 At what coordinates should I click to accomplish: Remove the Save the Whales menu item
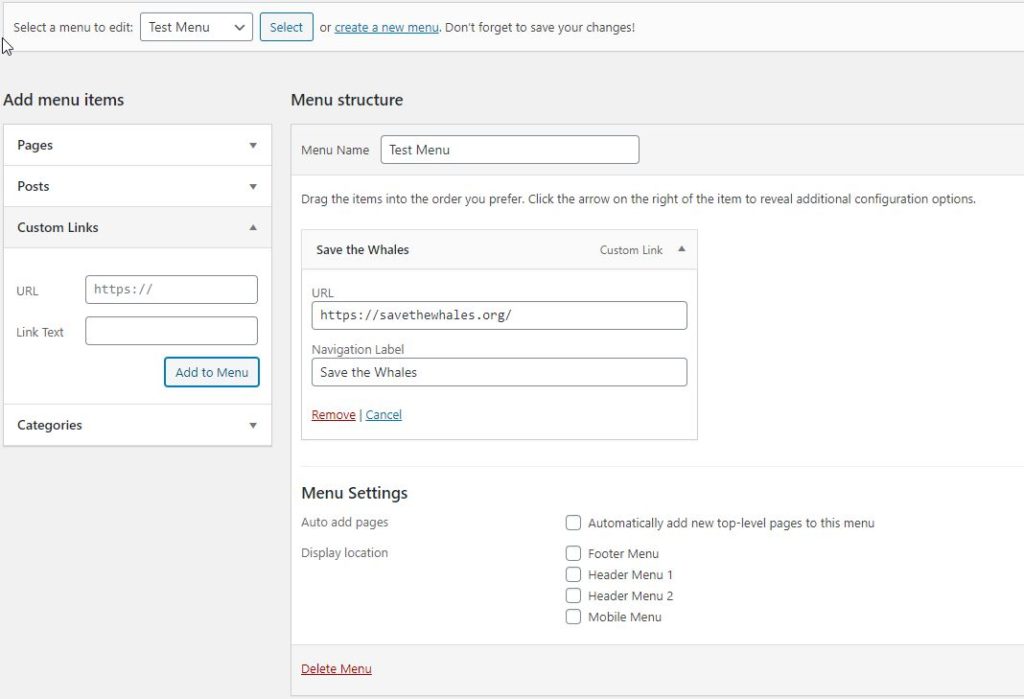click(x=333, y=414)
